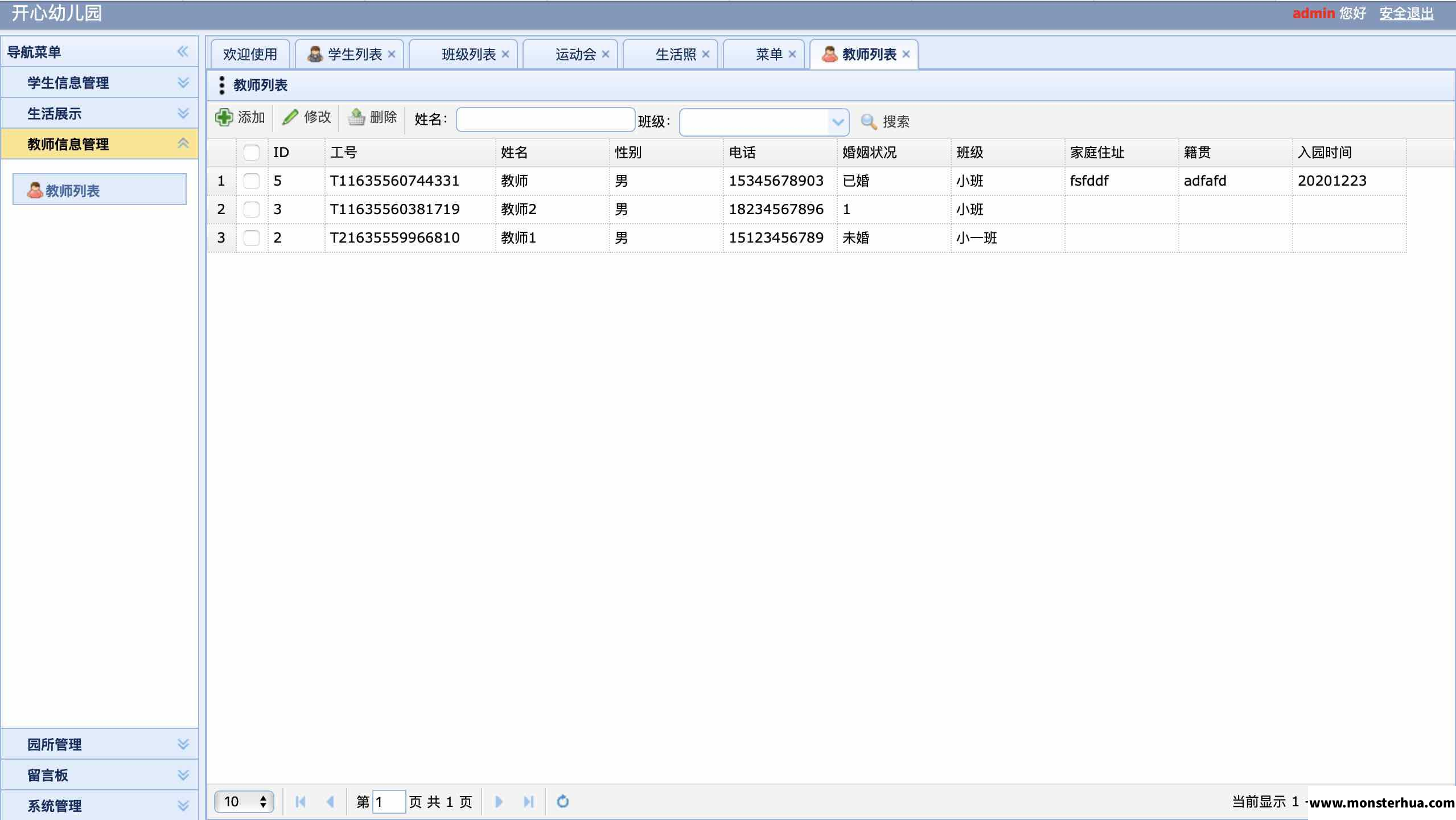Close the 菜单 tab
This screenshot has width=1456, height=820.
coord(792,54)
